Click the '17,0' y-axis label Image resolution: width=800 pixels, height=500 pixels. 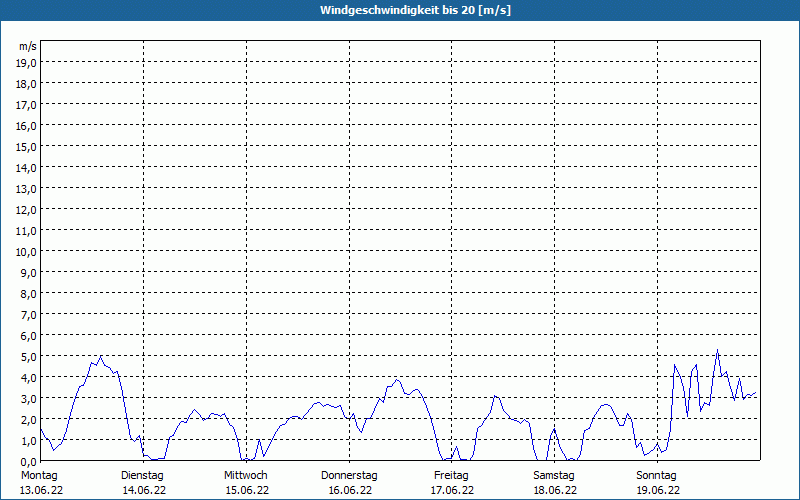tap(27, 105)
